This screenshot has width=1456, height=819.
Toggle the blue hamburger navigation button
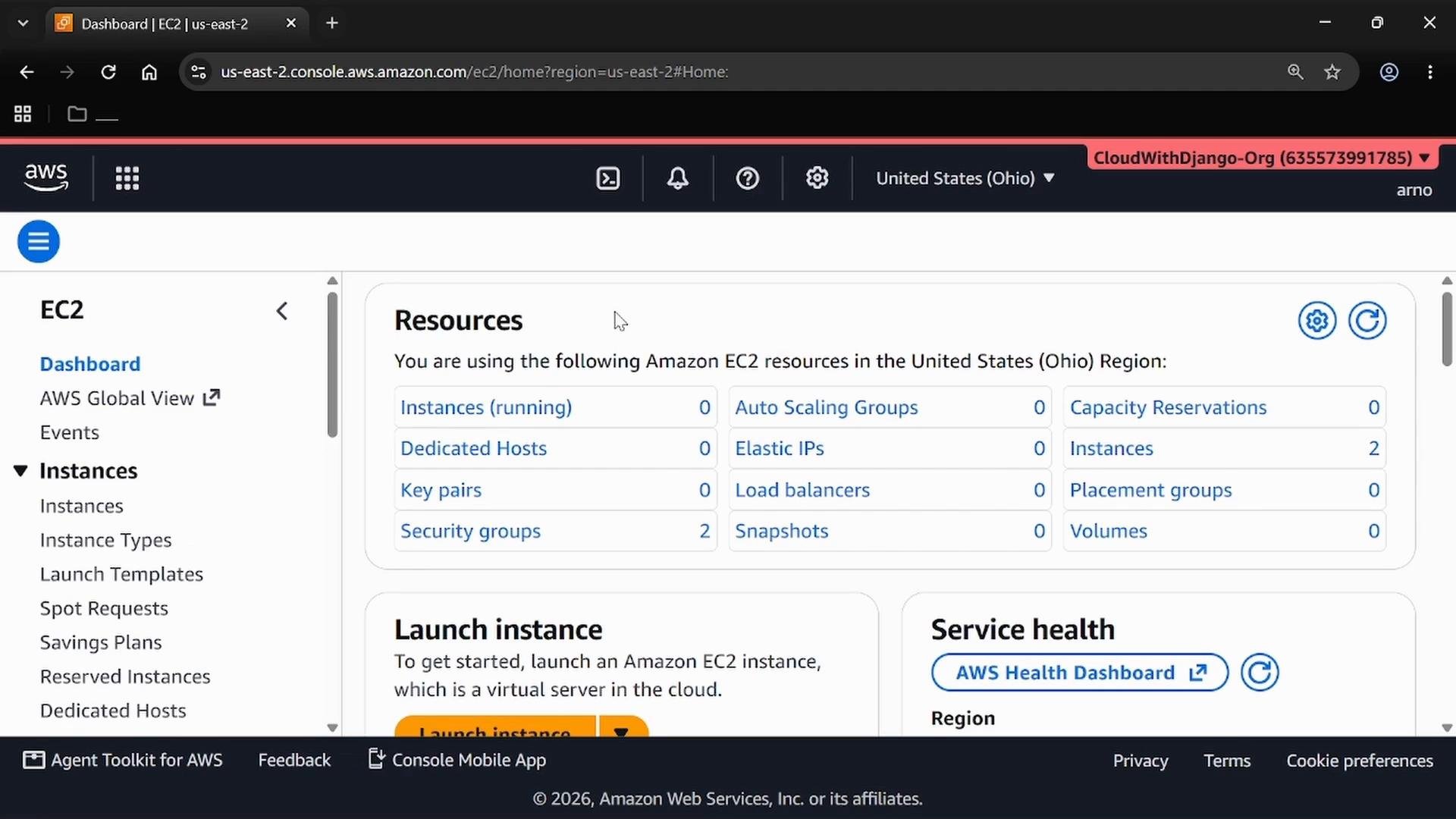click(x=39, y=241)
